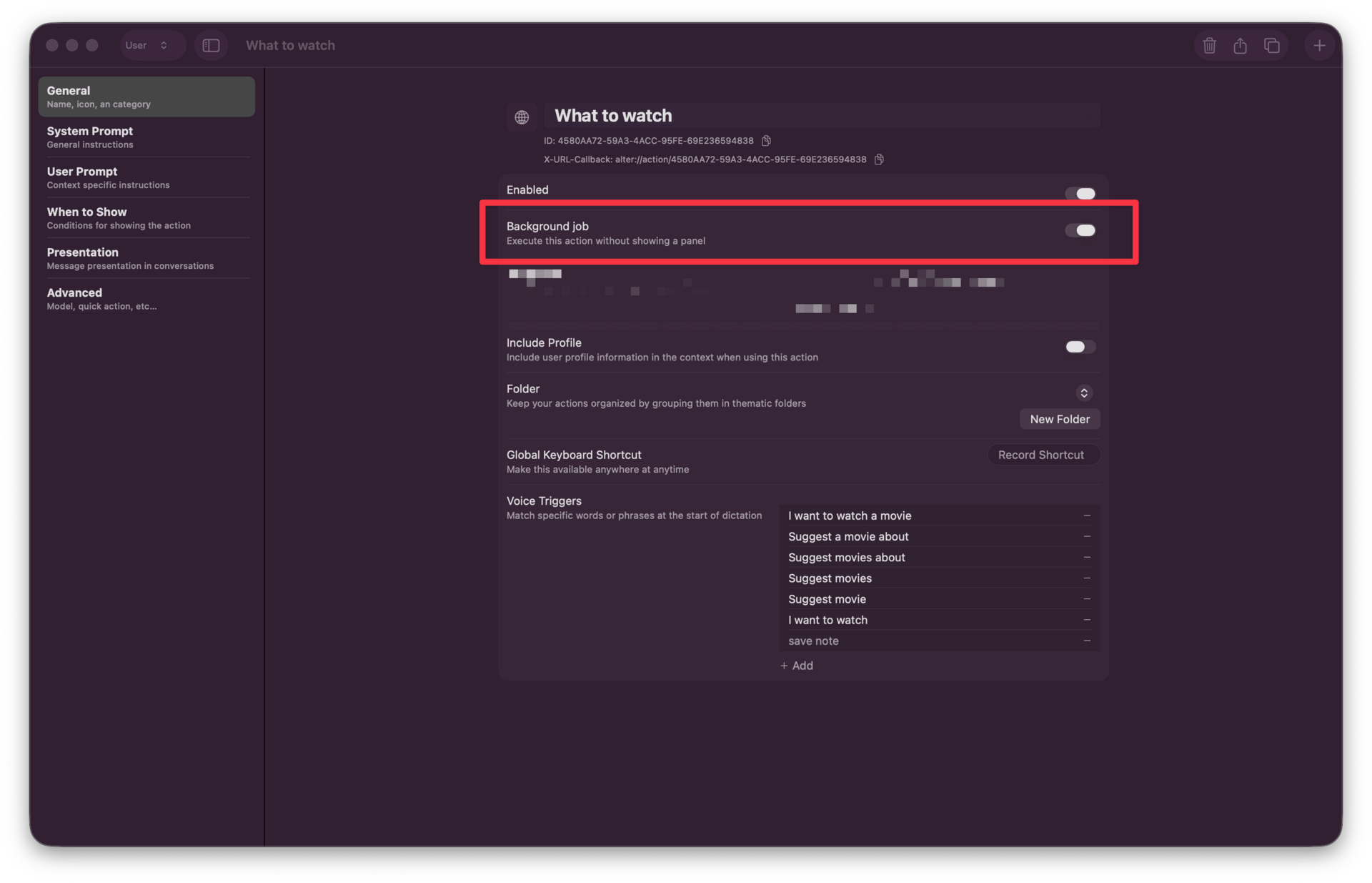The width and height of the screenshot is (1372, 883).
Task: Toggle the sidebar panel icon
Action: (211, 46)
